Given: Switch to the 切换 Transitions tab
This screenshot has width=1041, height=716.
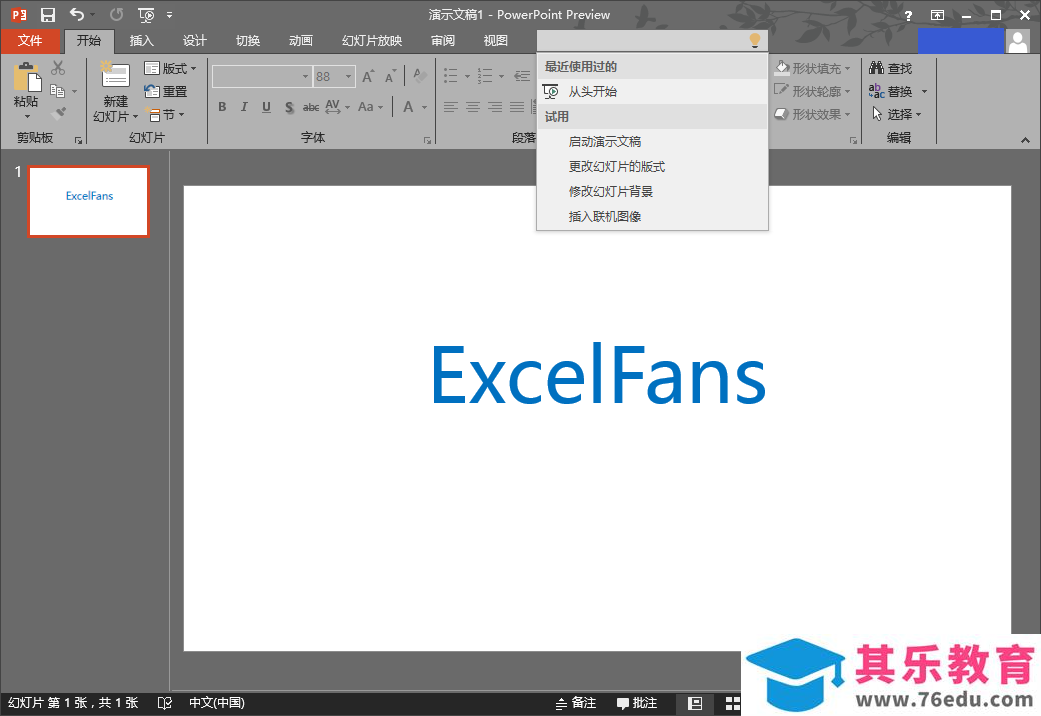Looking at the screenshot, I should pyautogui.click(x=248, y=41).
